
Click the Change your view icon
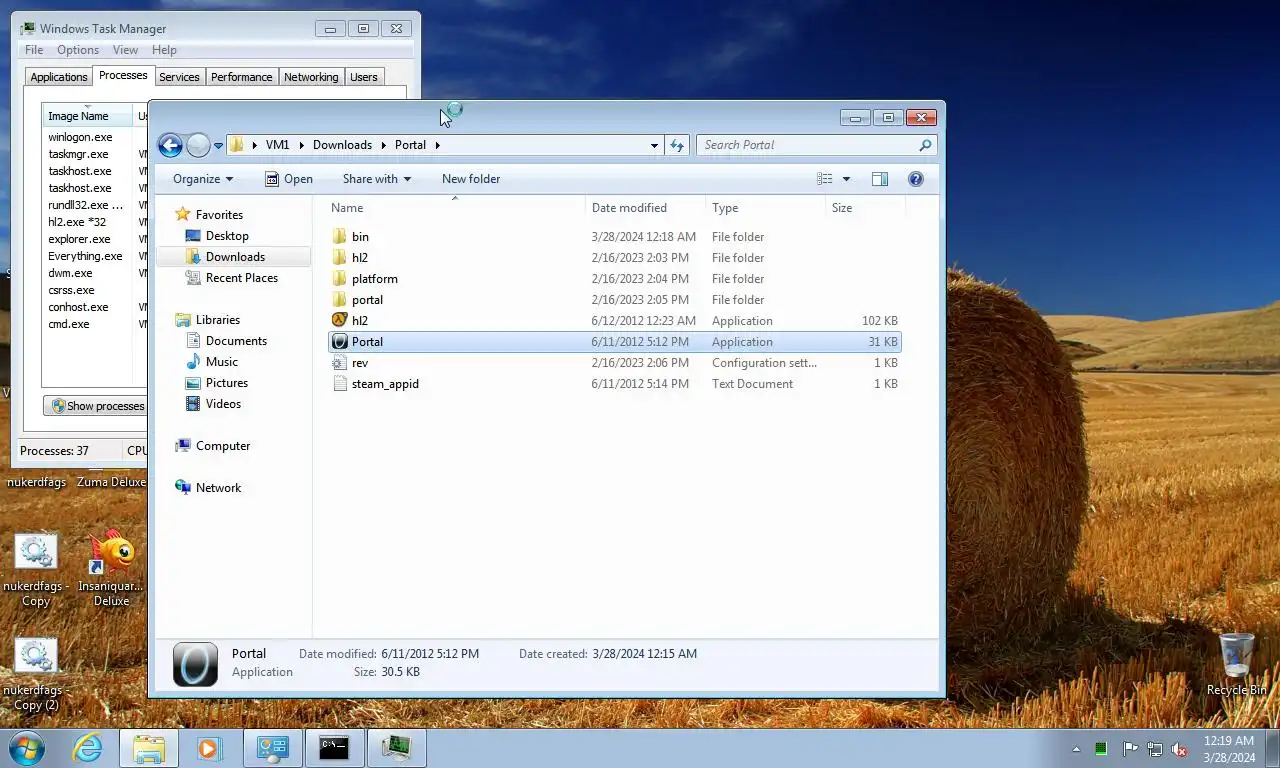[x=825, y=179]
